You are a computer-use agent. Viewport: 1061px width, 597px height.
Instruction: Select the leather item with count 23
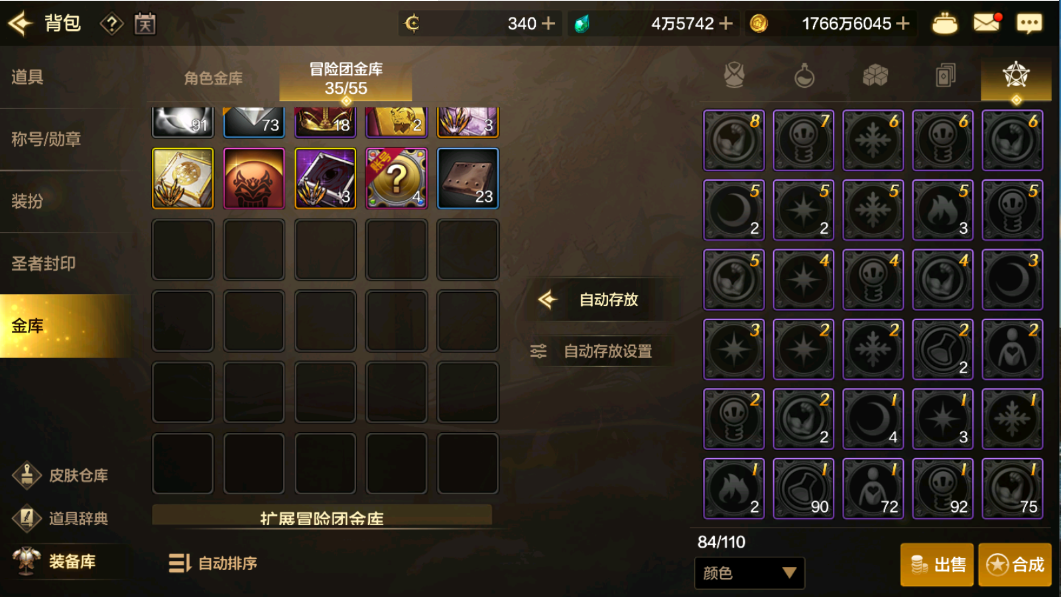[468, 178]
